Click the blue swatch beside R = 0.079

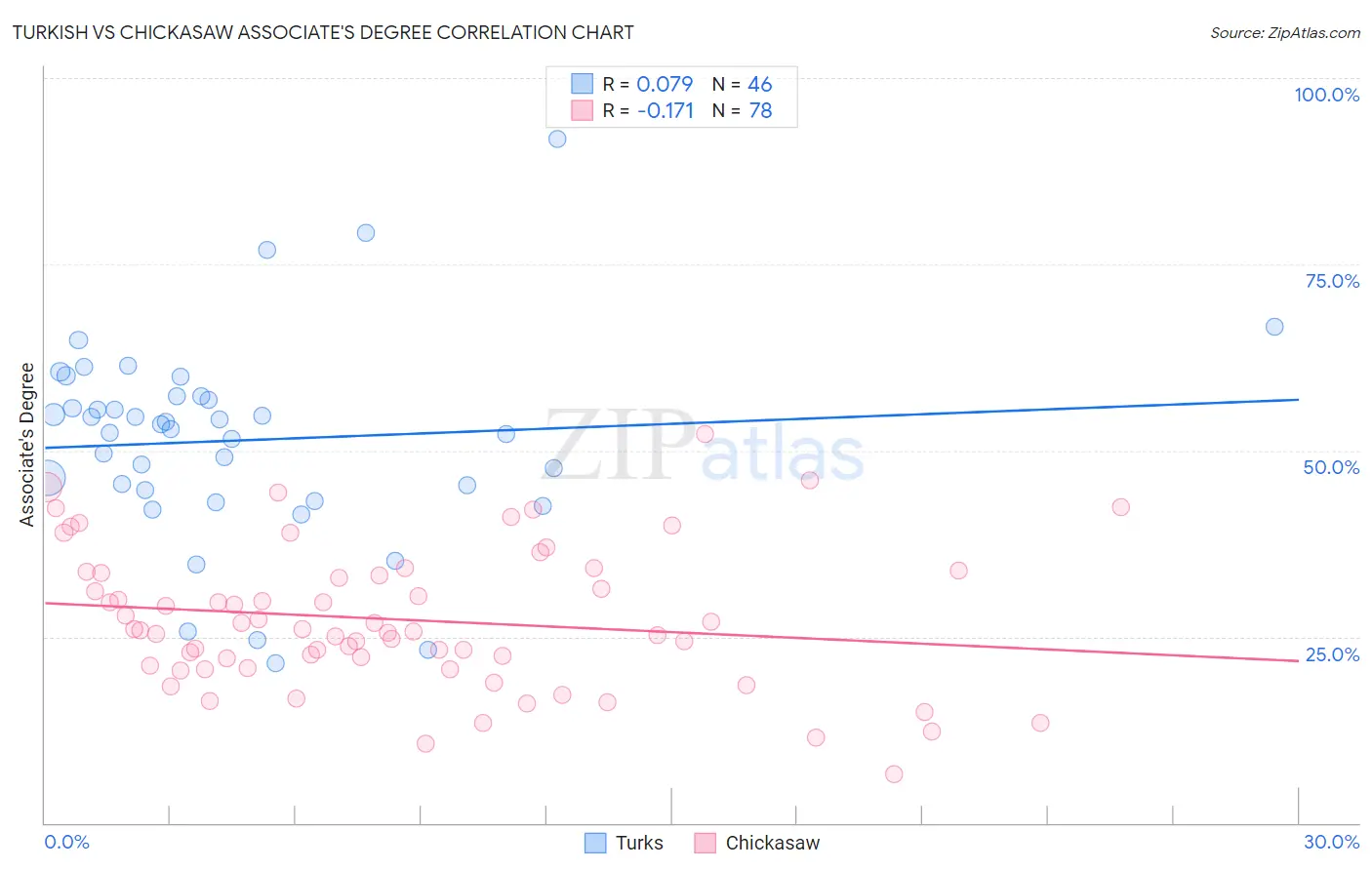click(x=582, y=84)
